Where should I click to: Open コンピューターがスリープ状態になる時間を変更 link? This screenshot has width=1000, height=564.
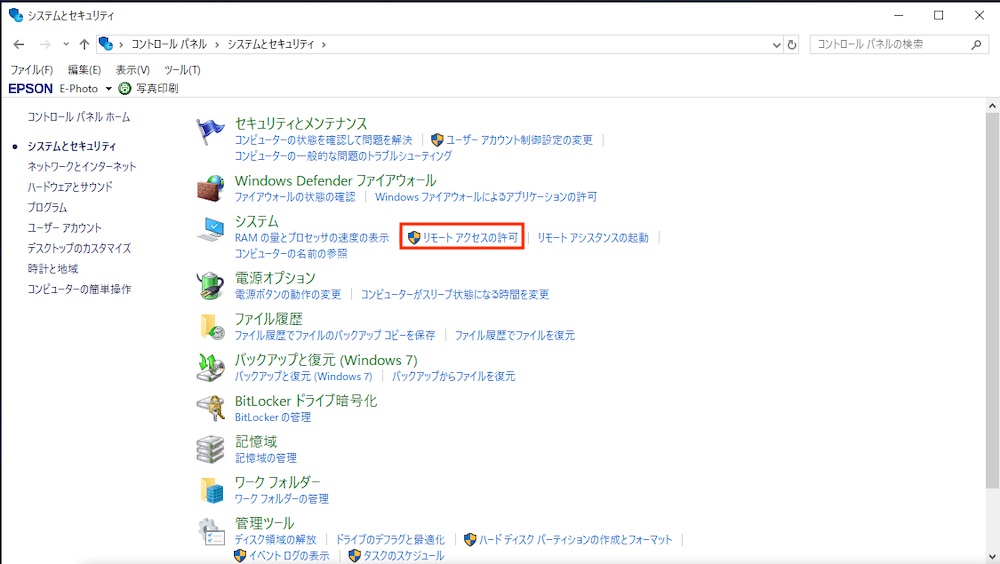[x=455, y=294]
